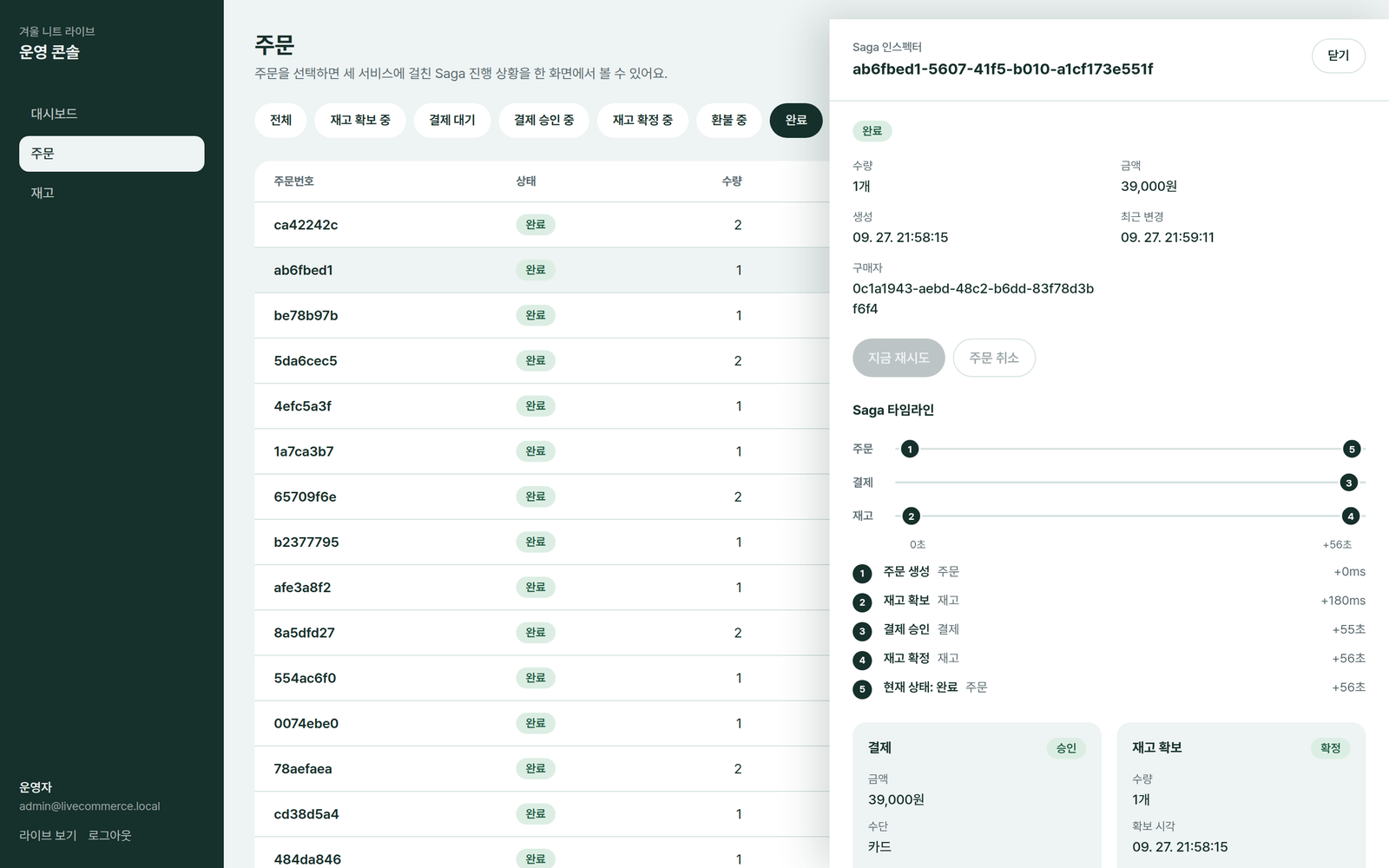Image resolution: width=1389 pixels, height=868 pixels.
Task: Open order row 4efc5a3f
Action: tap(542, 406)
